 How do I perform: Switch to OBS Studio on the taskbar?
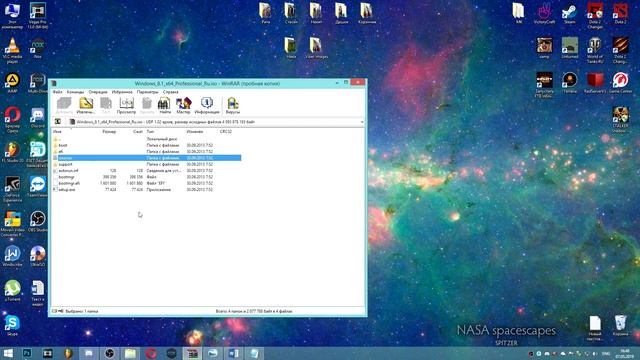pyautogui.click(x=109, y=353)
